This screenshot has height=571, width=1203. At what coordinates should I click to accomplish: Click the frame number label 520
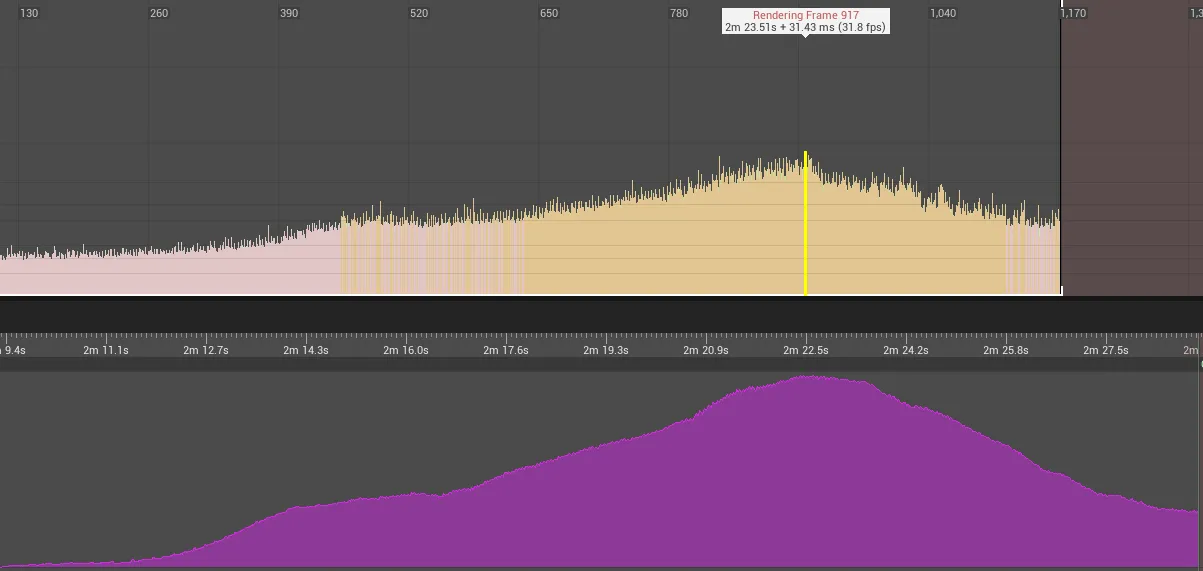(419, 13)
